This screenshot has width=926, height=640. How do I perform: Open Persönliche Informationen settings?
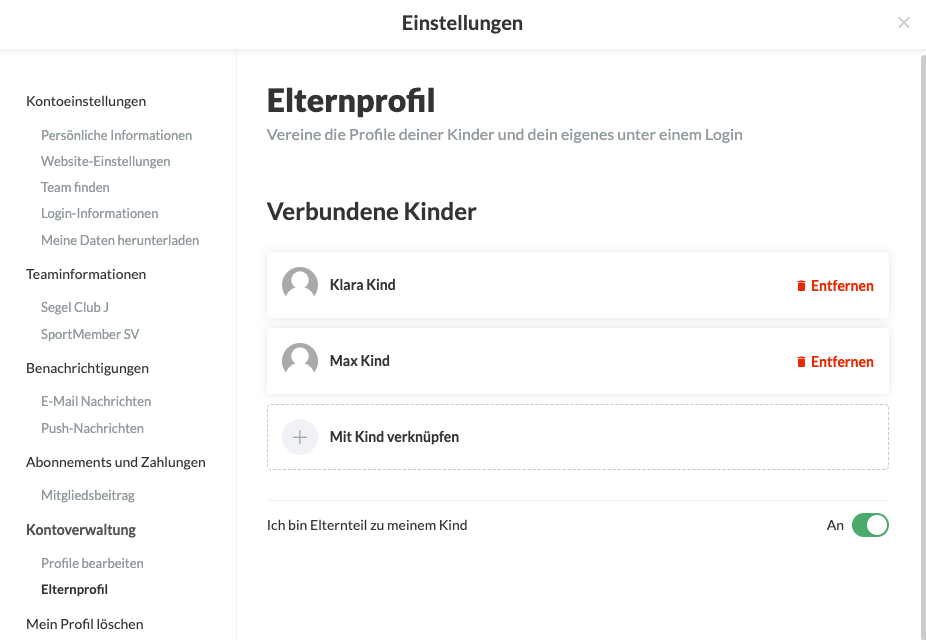116,135
